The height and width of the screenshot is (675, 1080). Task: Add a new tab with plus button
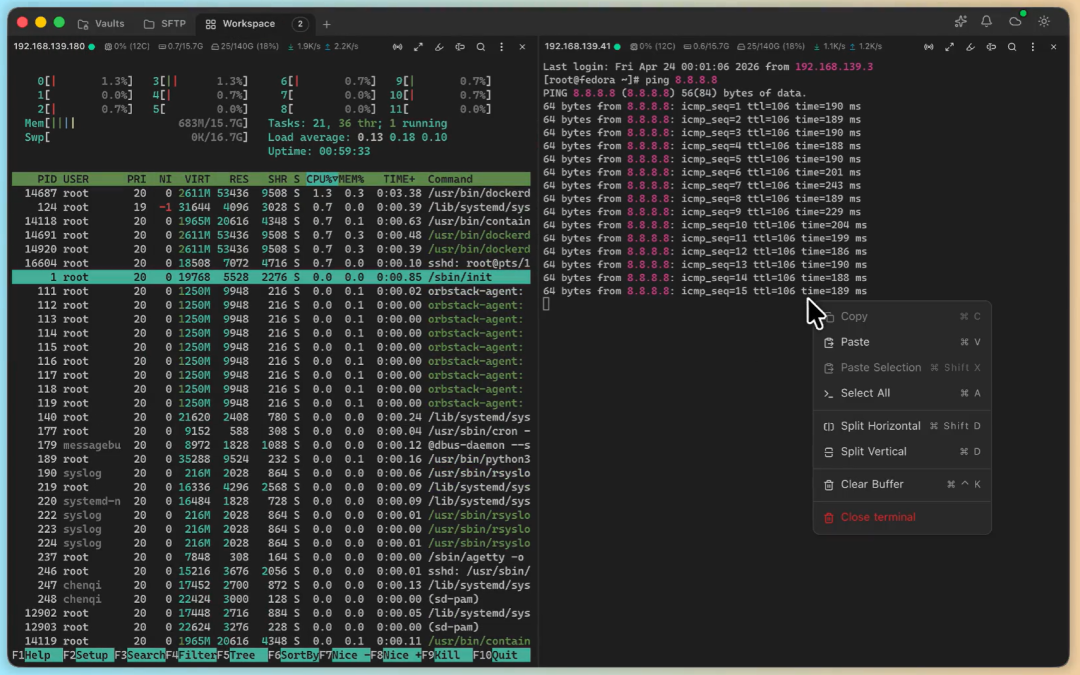326,24
